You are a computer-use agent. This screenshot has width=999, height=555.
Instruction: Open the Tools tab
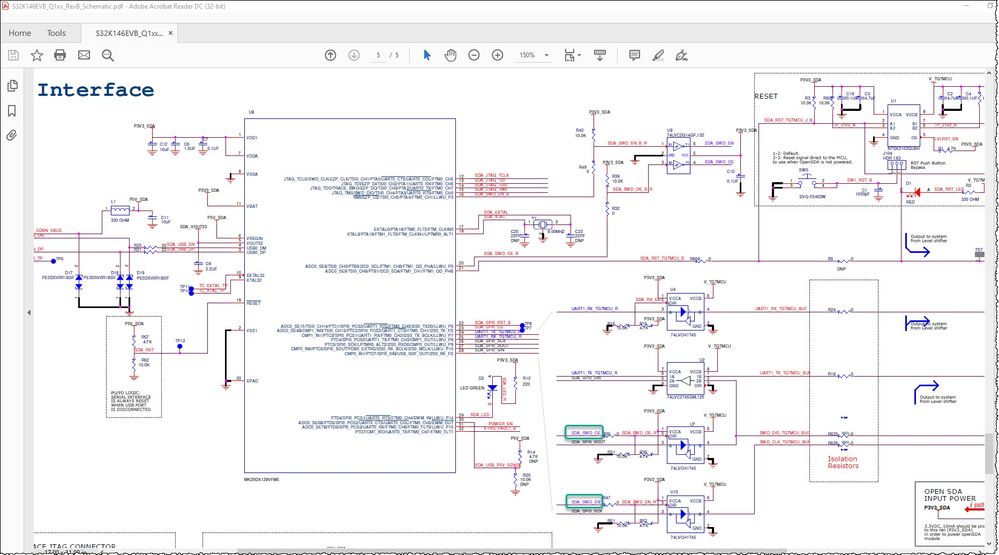pyautogui.click(x=56, y=33)
